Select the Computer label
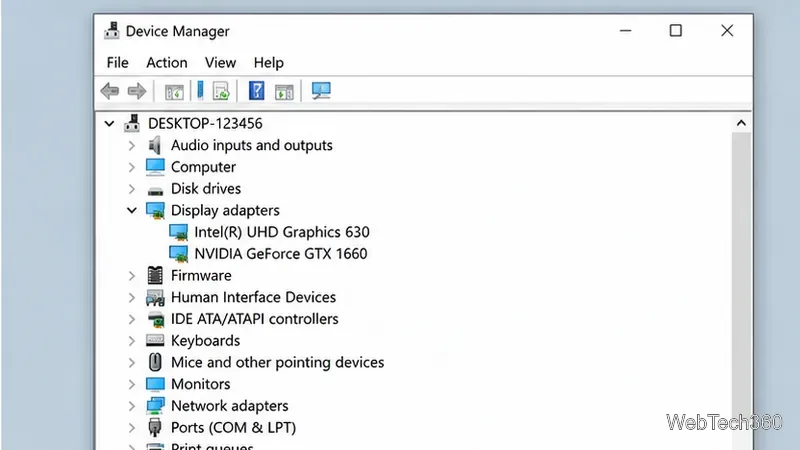Image resolution: width=800 pixels, height=450 pixels. pyautogui.click(x=203, y=167)
